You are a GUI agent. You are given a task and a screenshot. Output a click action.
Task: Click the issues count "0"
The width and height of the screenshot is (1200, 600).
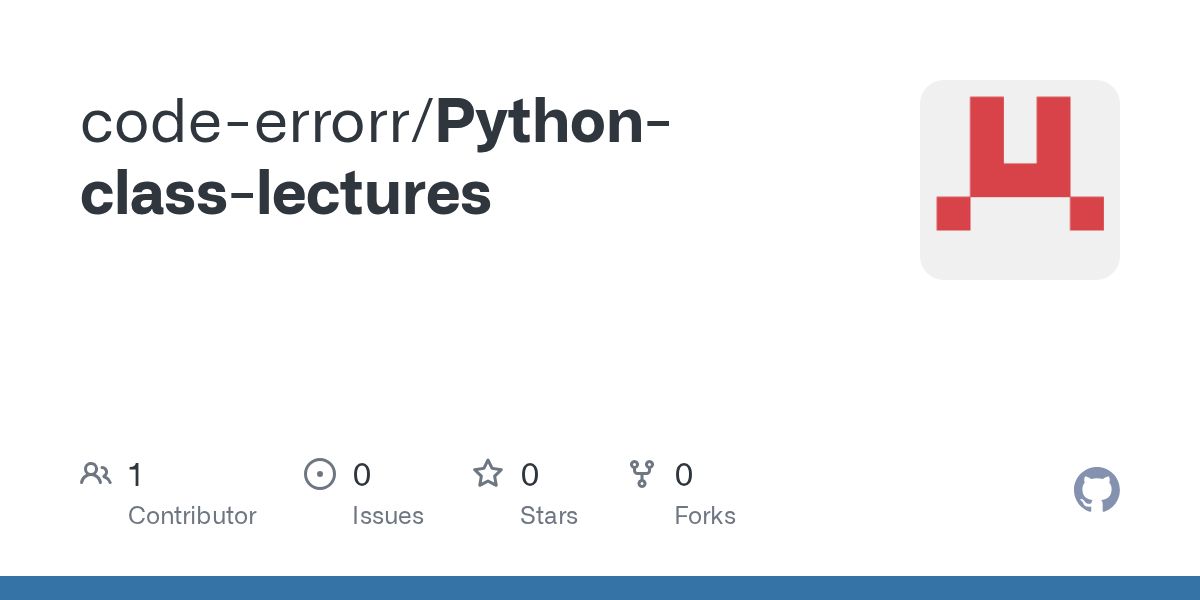pyautogui.click(x=362, y=475)
